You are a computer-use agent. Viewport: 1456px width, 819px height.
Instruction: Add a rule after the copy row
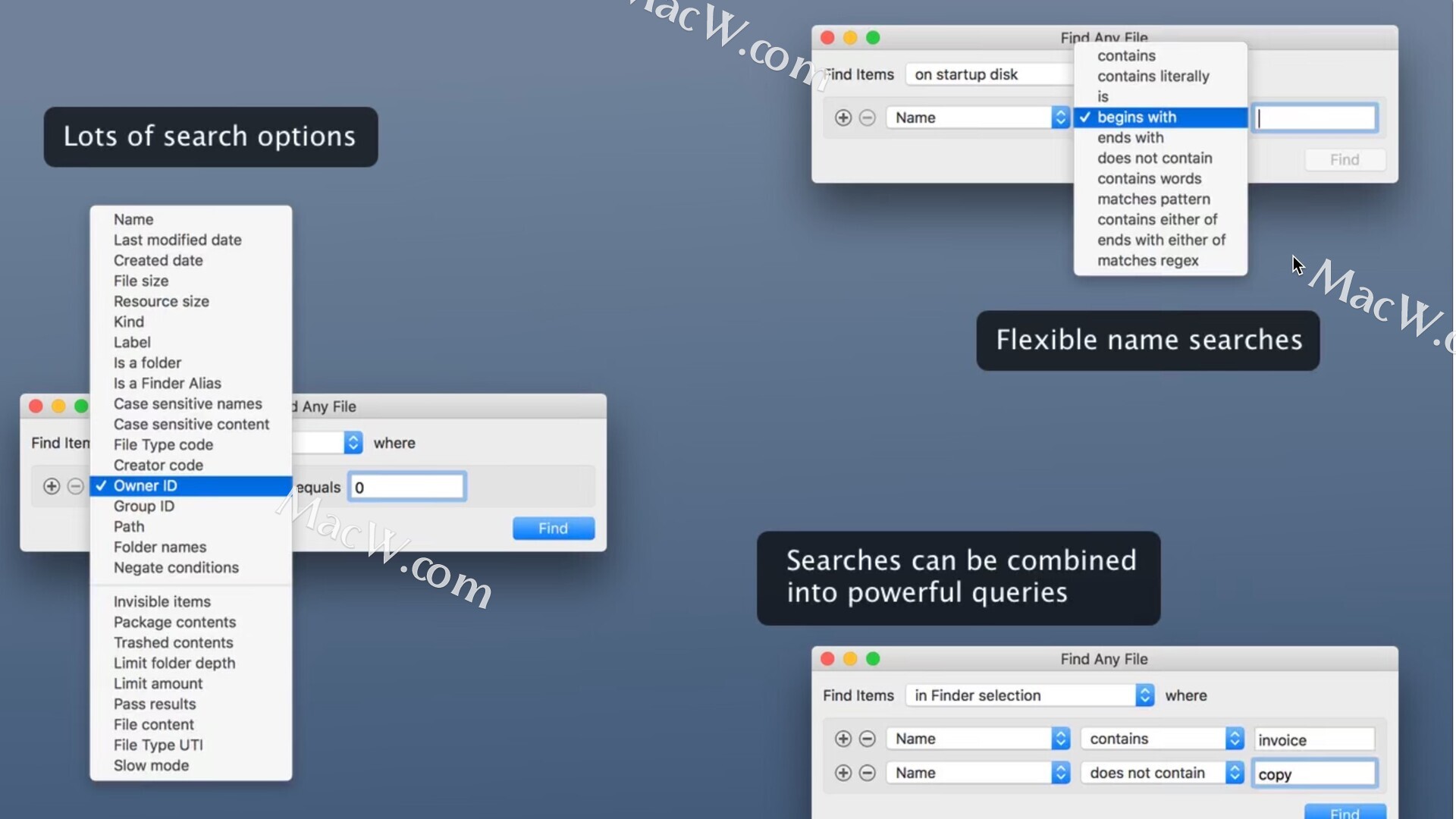click(843, 773)
